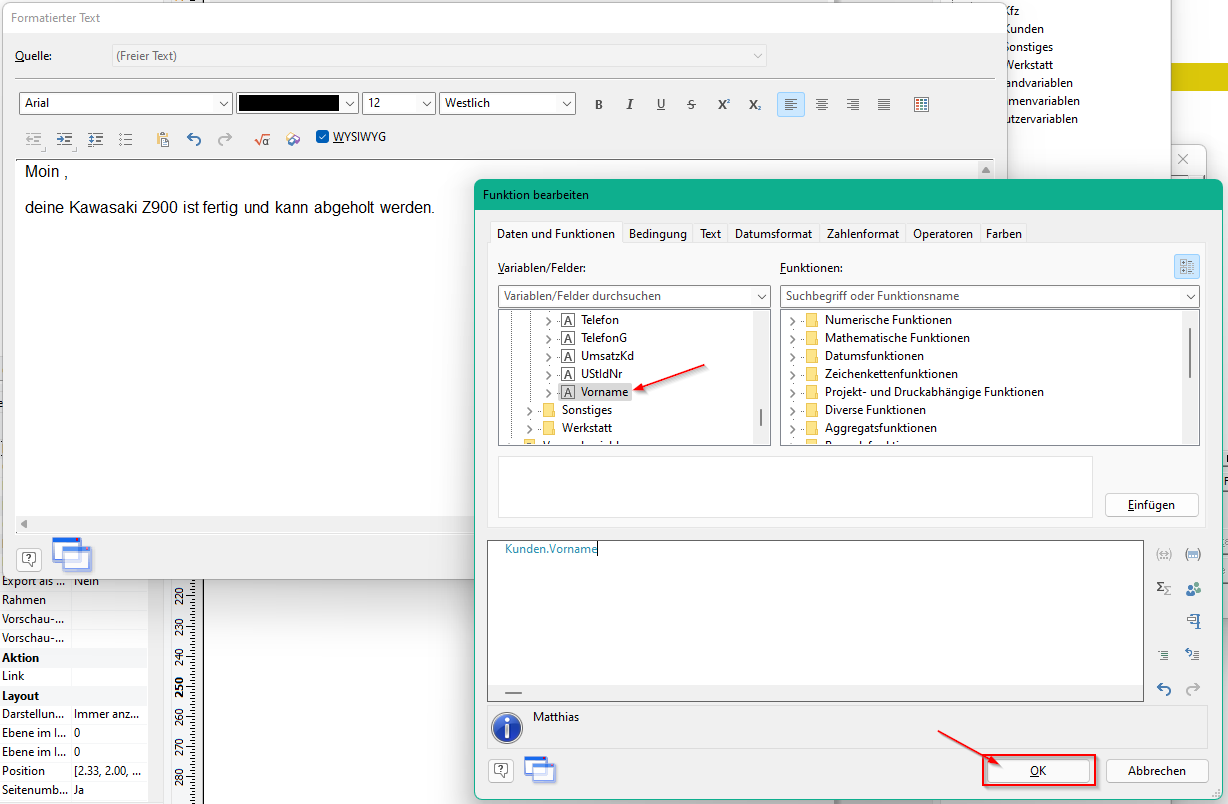Open the font size 12 dropdown
The width and height of the screenshot is (1228, 804).
pos(426,103)
